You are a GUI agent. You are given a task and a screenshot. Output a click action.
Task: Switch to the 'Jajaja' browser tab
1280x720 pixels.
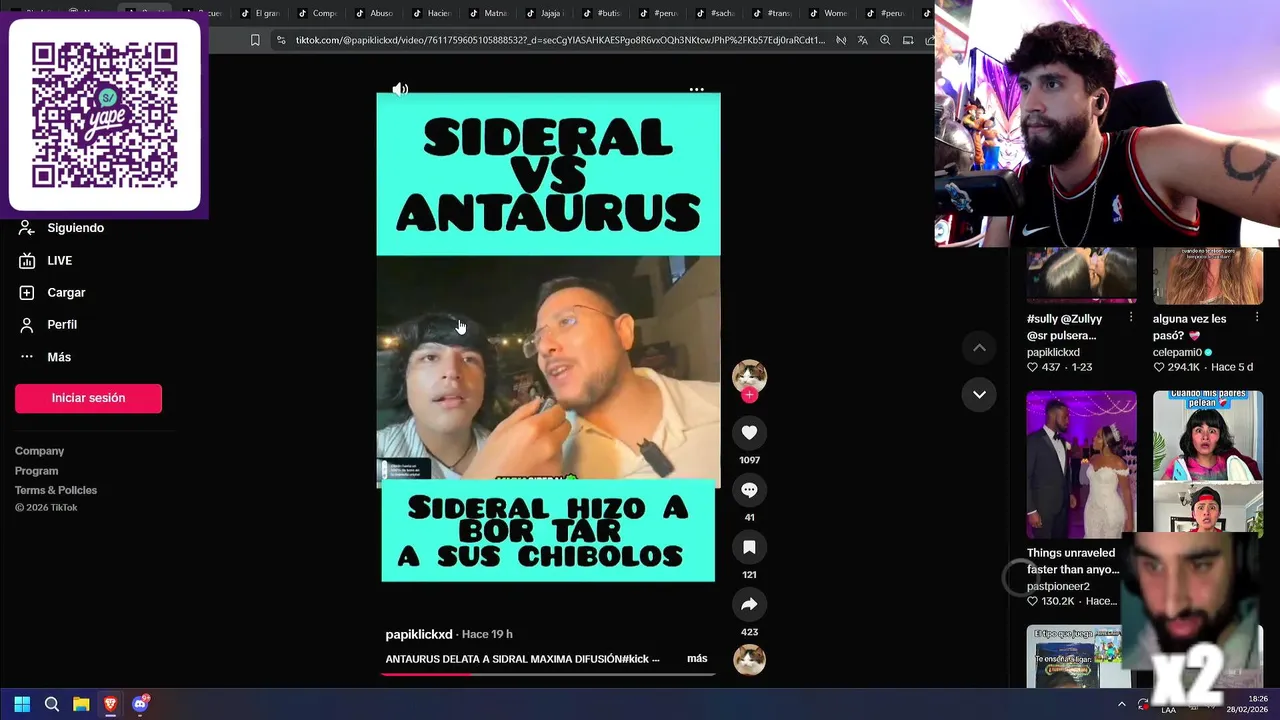point(546,13)
